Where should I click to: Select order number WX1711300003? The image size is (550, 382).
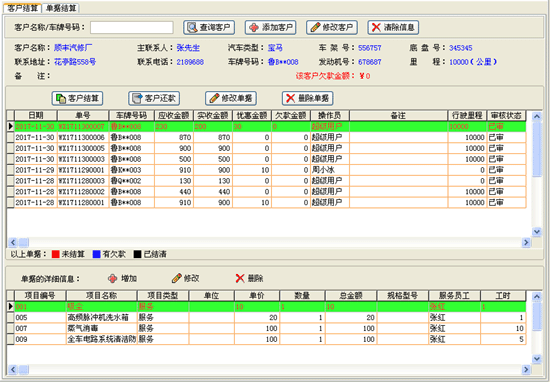(x=81, y=159)
